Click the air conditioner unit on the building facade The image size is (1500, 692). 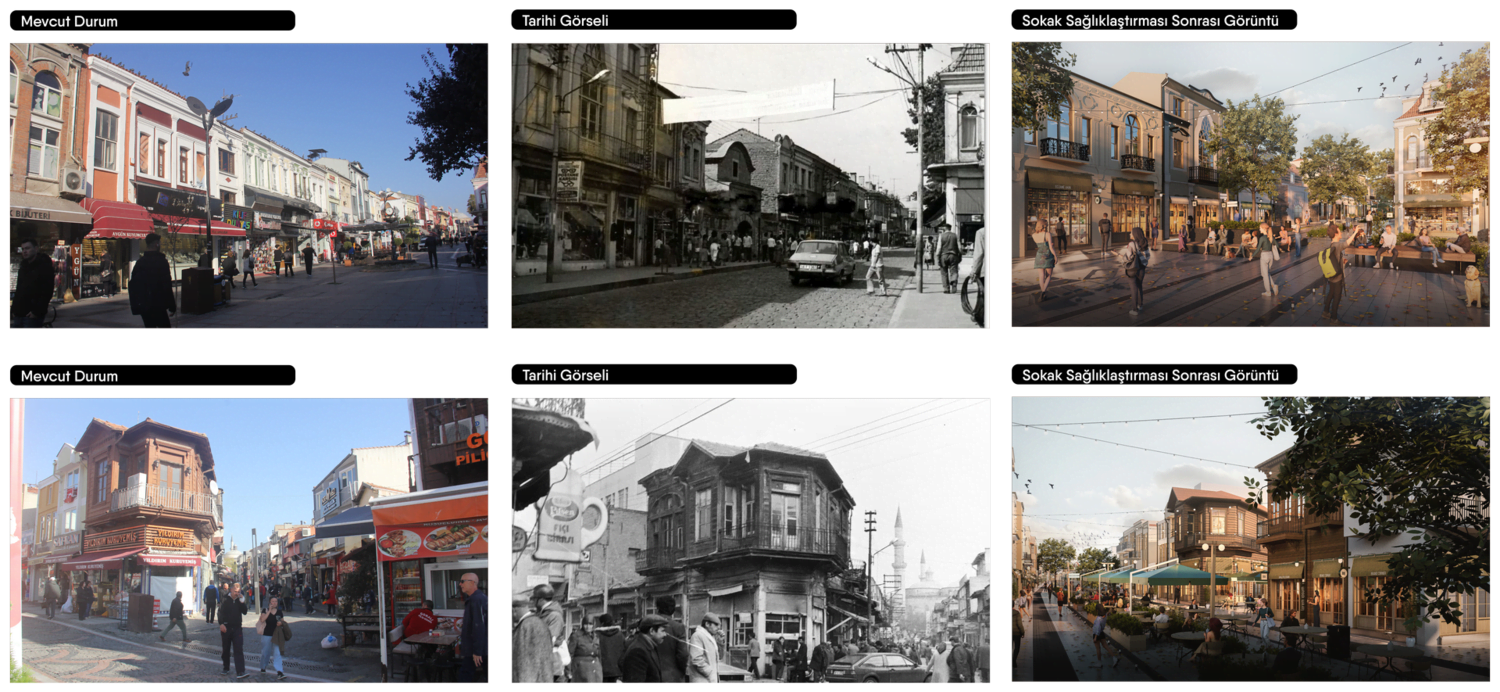pyautogui.click(x=73, y=181)
